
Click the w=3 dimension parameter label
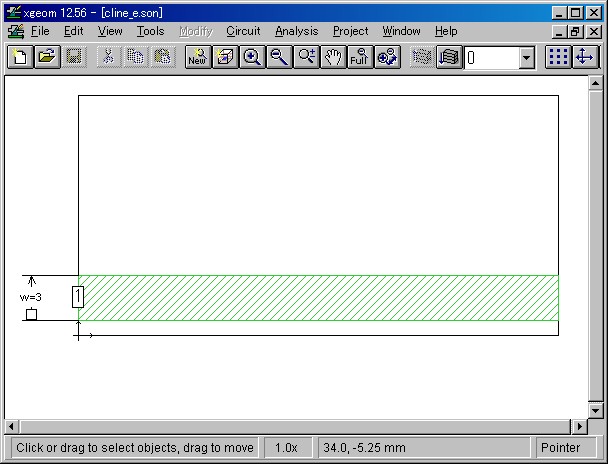[x=31, y=297]
